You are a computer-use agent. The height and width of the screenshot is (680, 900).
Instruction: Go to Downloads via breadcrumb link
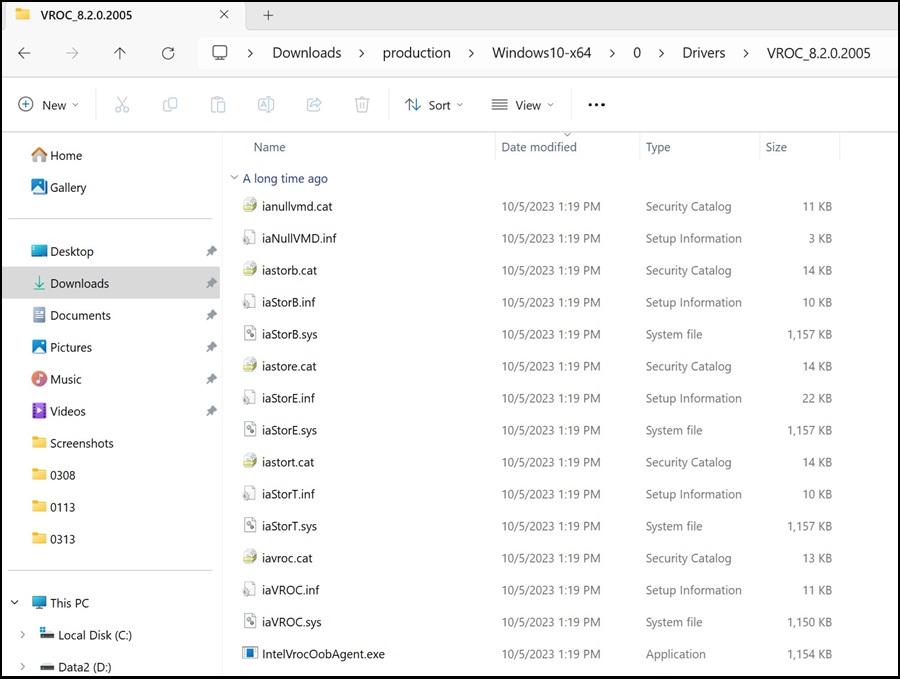pyautogui.click(x=306, y=52)
